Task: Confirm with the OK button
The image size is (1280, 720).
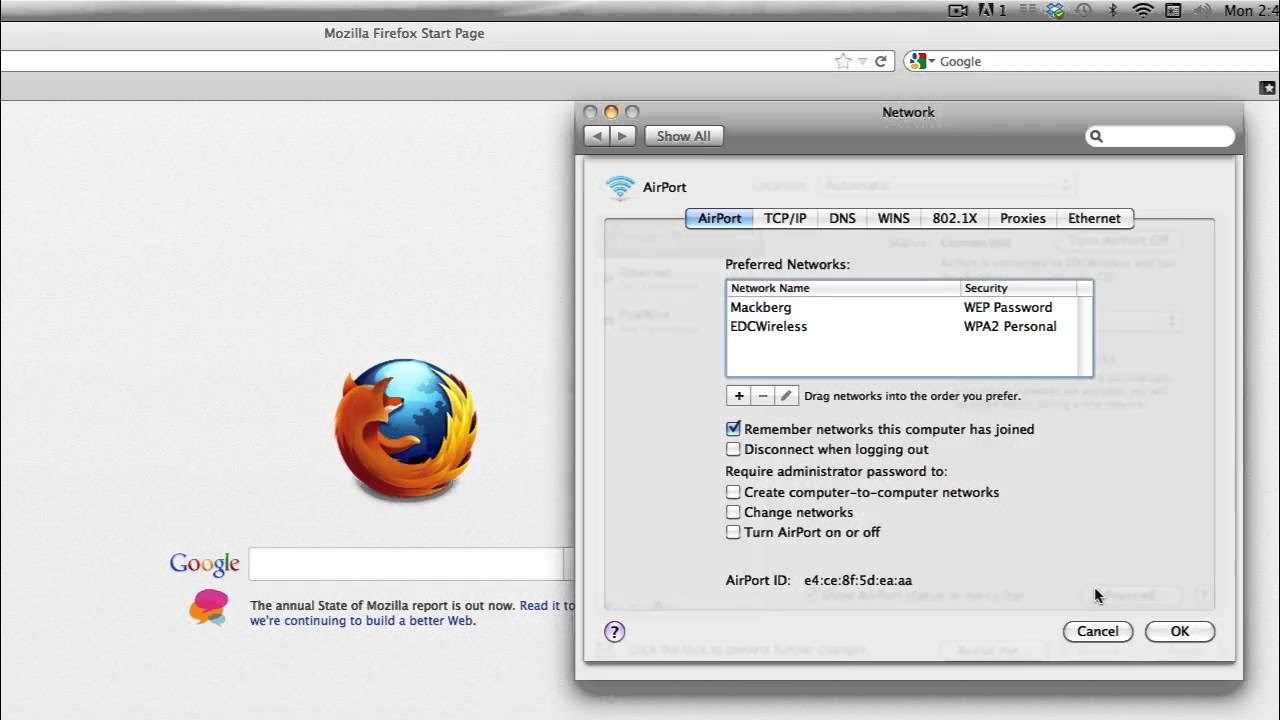Action: tap(1180, 631)
